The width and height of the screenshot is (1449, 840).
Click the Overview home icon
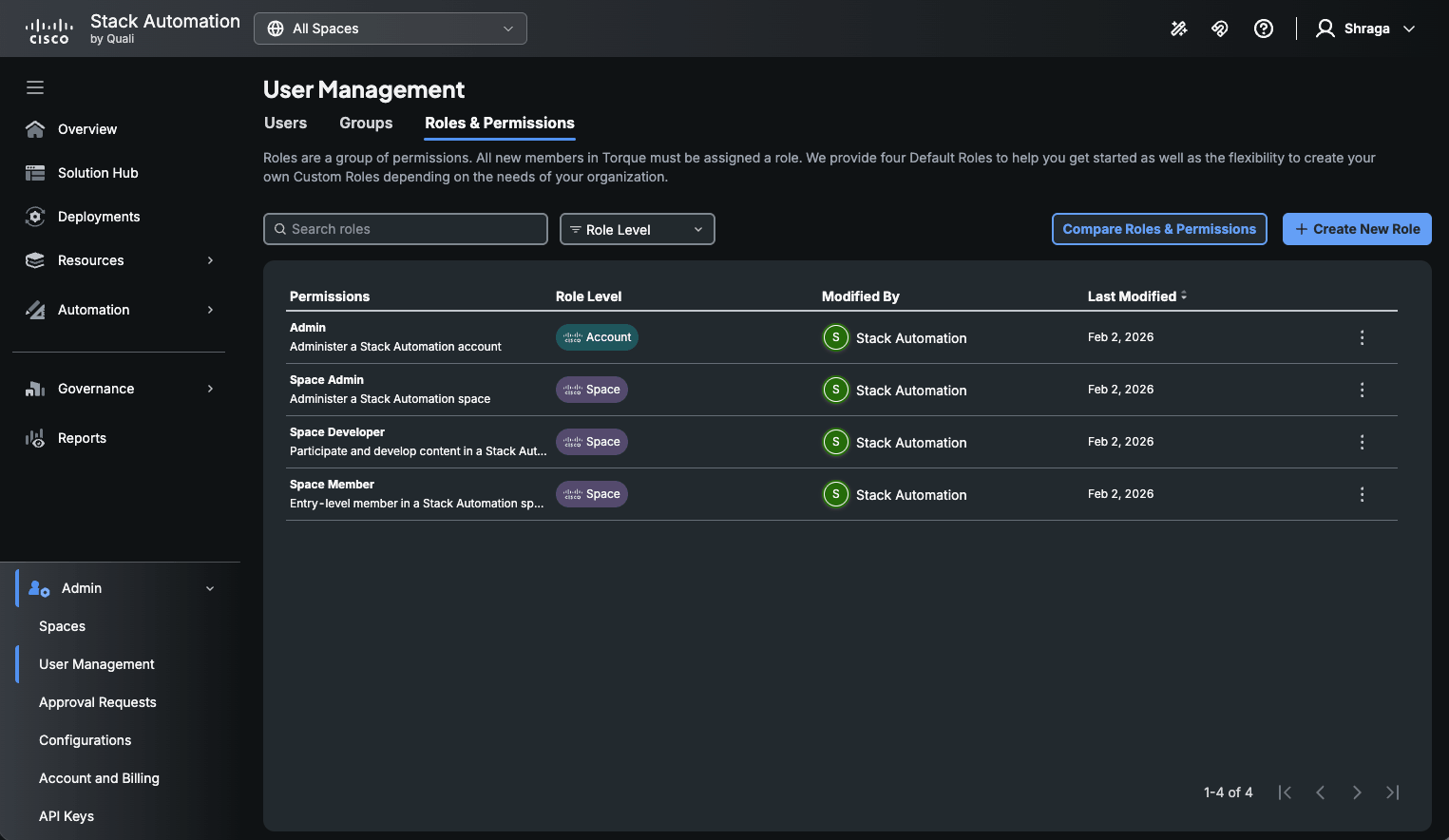[35, 129]
